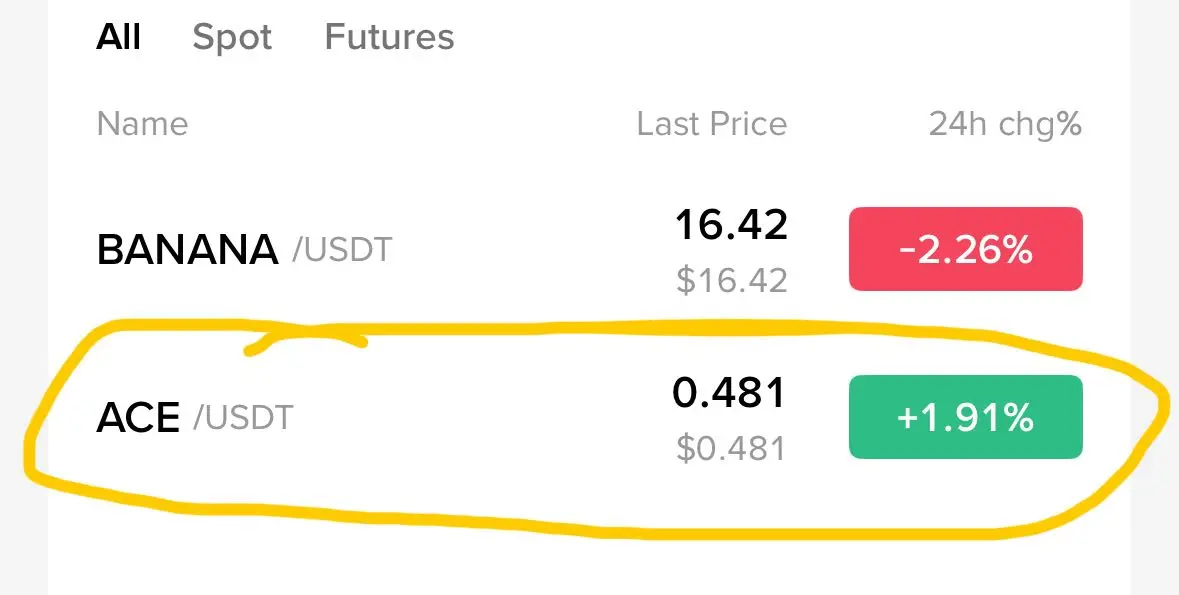Click the /USDT label beside ACE

[243, 418]
